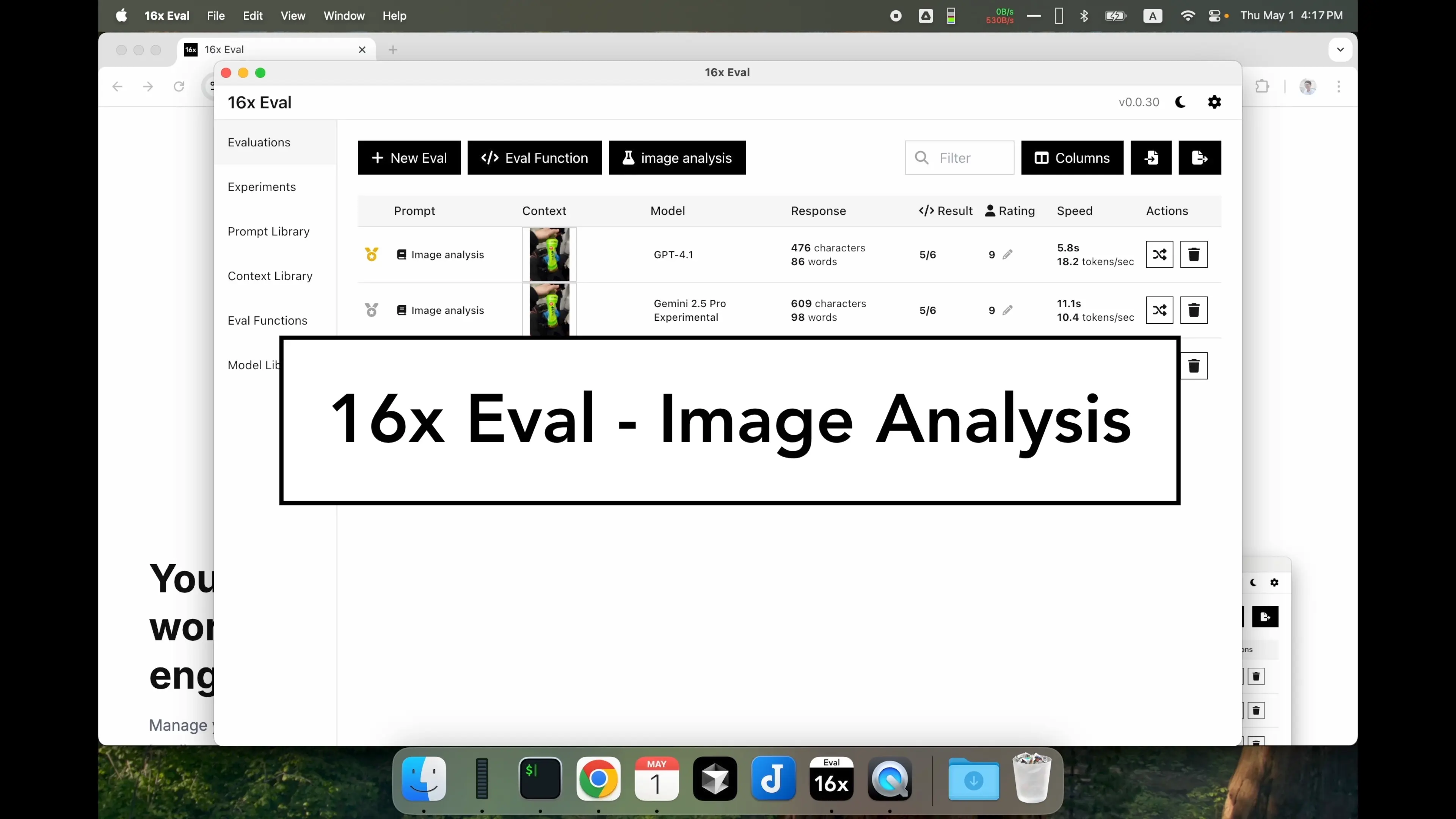Screen dimensions: 1456x819
Task: Click shuffle rerun icon on GPT-4.1 row
Action: tap(1159, 254)
